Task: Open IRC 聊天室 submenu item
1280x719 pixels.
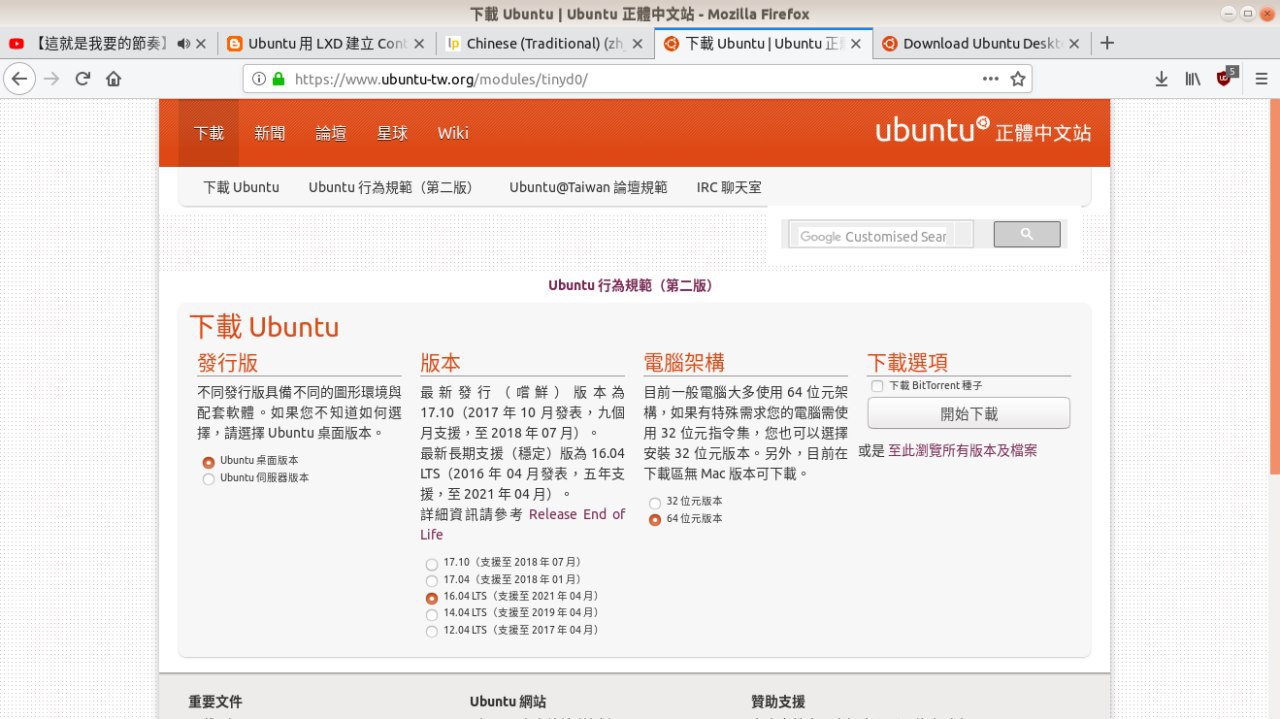Action: pos(729,187)
